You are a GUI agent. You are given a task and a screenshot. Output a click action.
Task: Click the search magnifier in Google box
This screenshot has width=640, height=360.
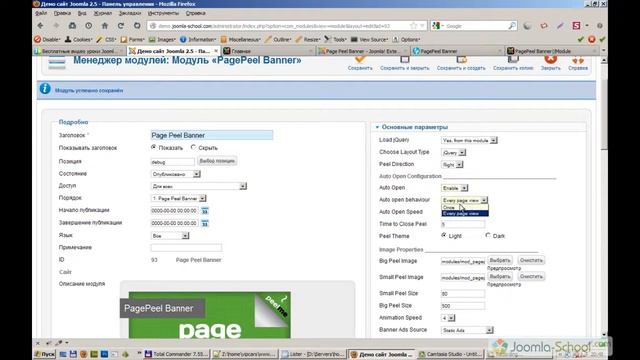click(512, 26)
